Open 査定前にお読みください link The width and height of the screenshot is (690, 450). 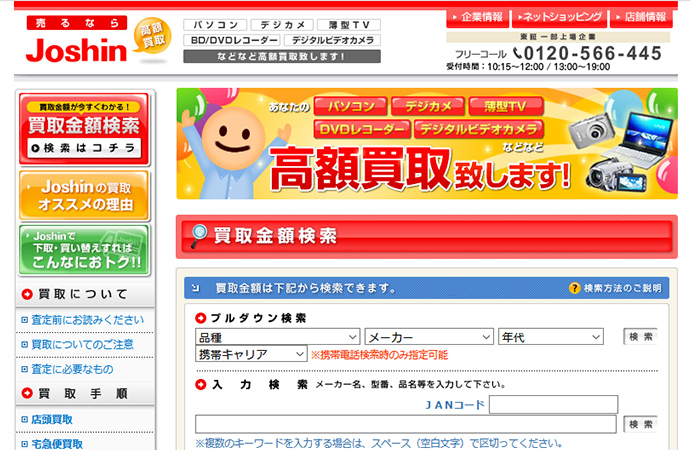(x=88, y=320)
